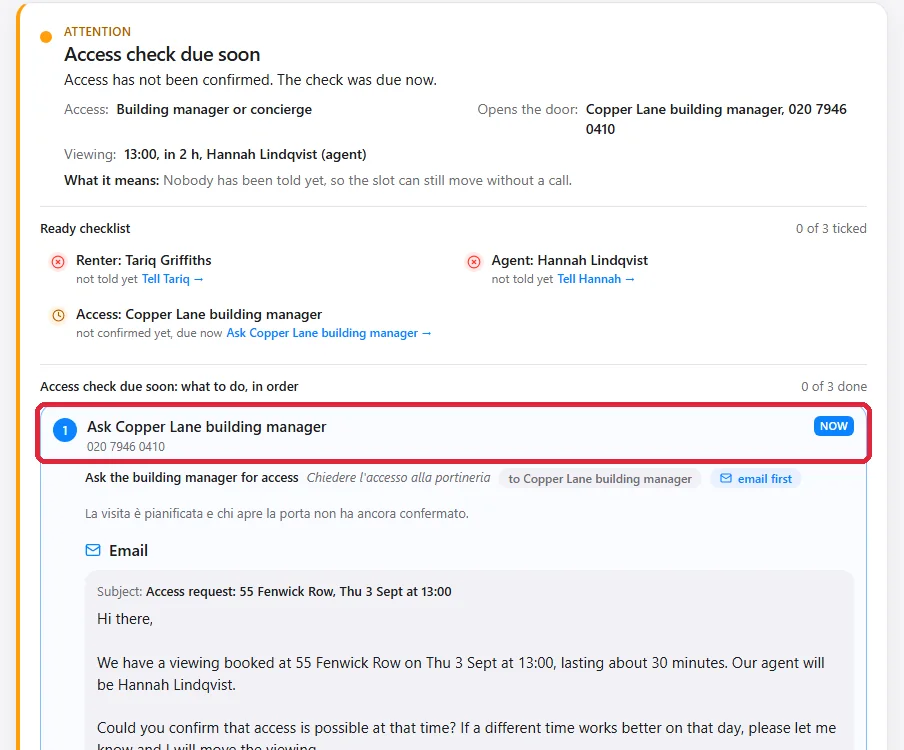Screen dimensions: 904x750
Task: Click the to Copper Lane building manager chip
Action: [600, 478]
